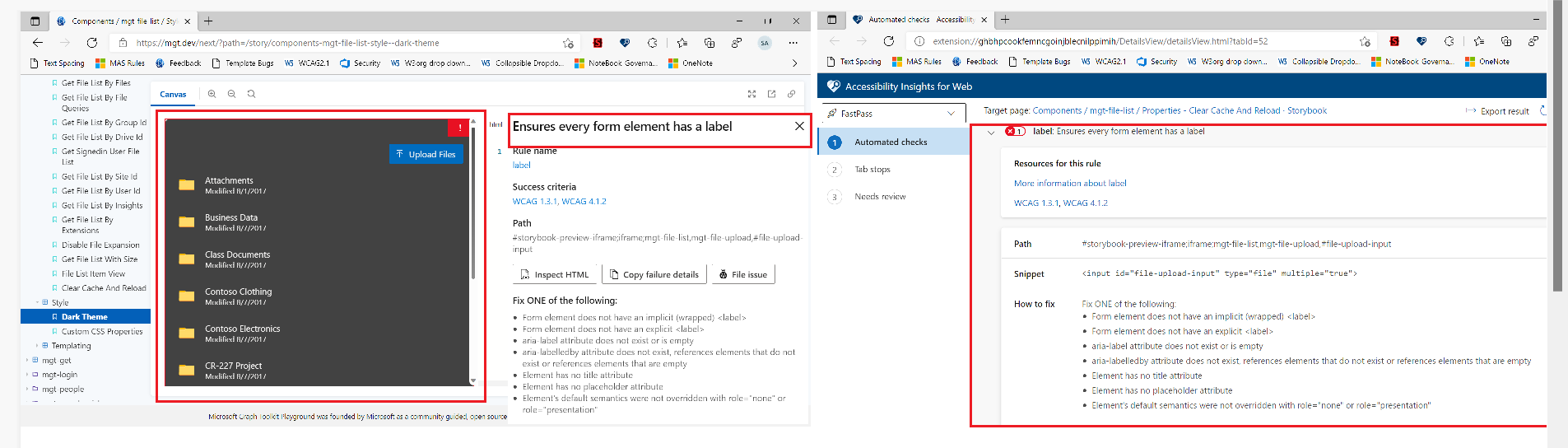This screenshot has width=1568, height=448.
Task: Expand the mgt people tree group
Action: 27,389
